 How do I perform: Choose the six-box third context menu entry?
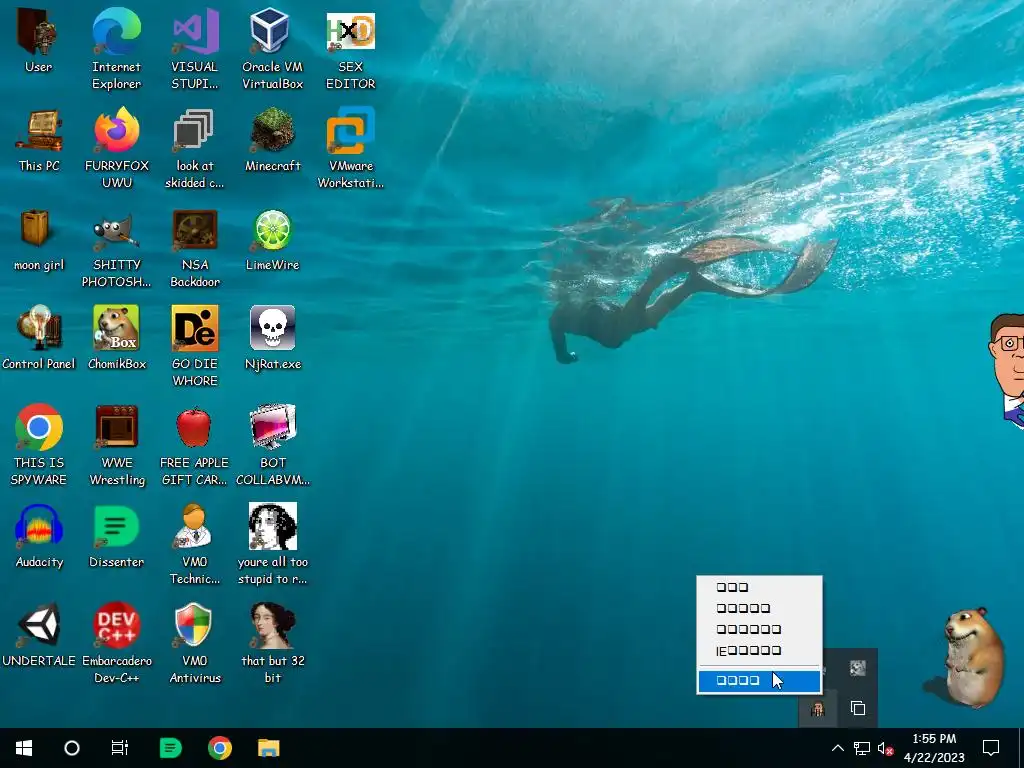(x=759, y=630)
